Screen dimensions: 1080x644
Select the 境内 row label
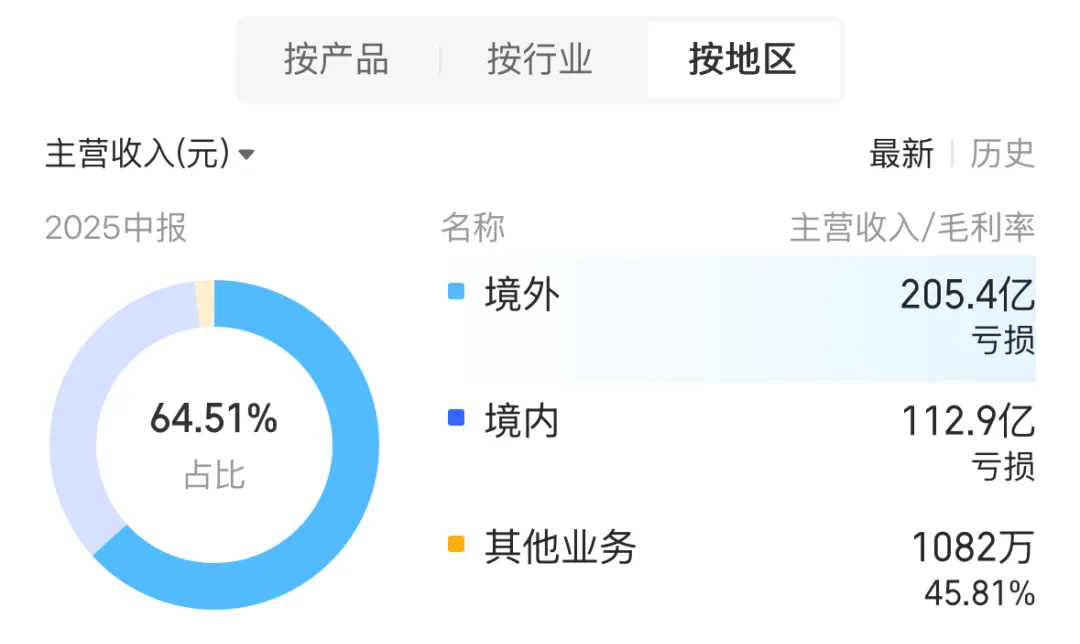(x=522, y=420)
